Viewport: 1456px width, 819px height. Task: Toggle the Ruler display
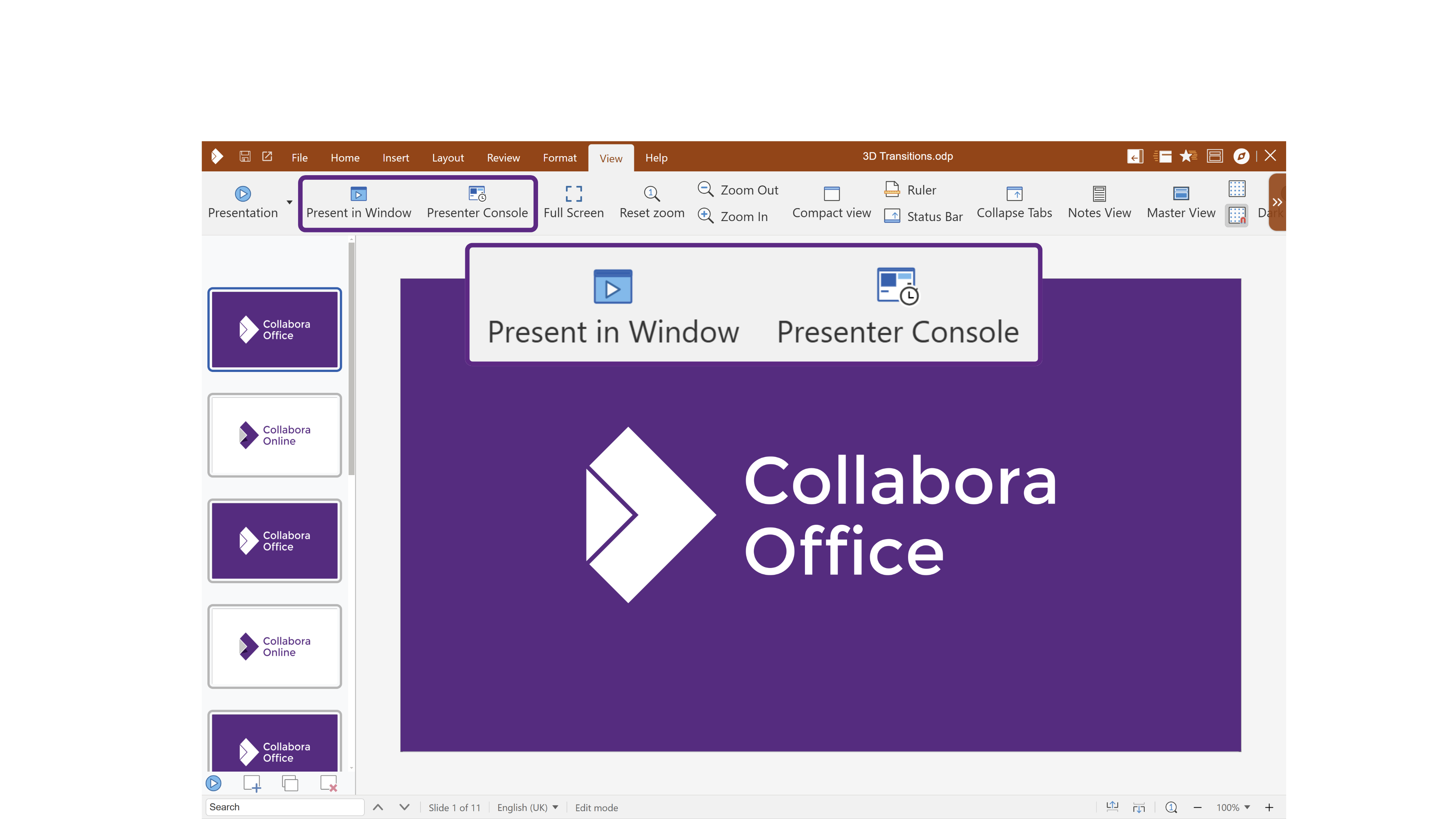(x=910, y=190)
